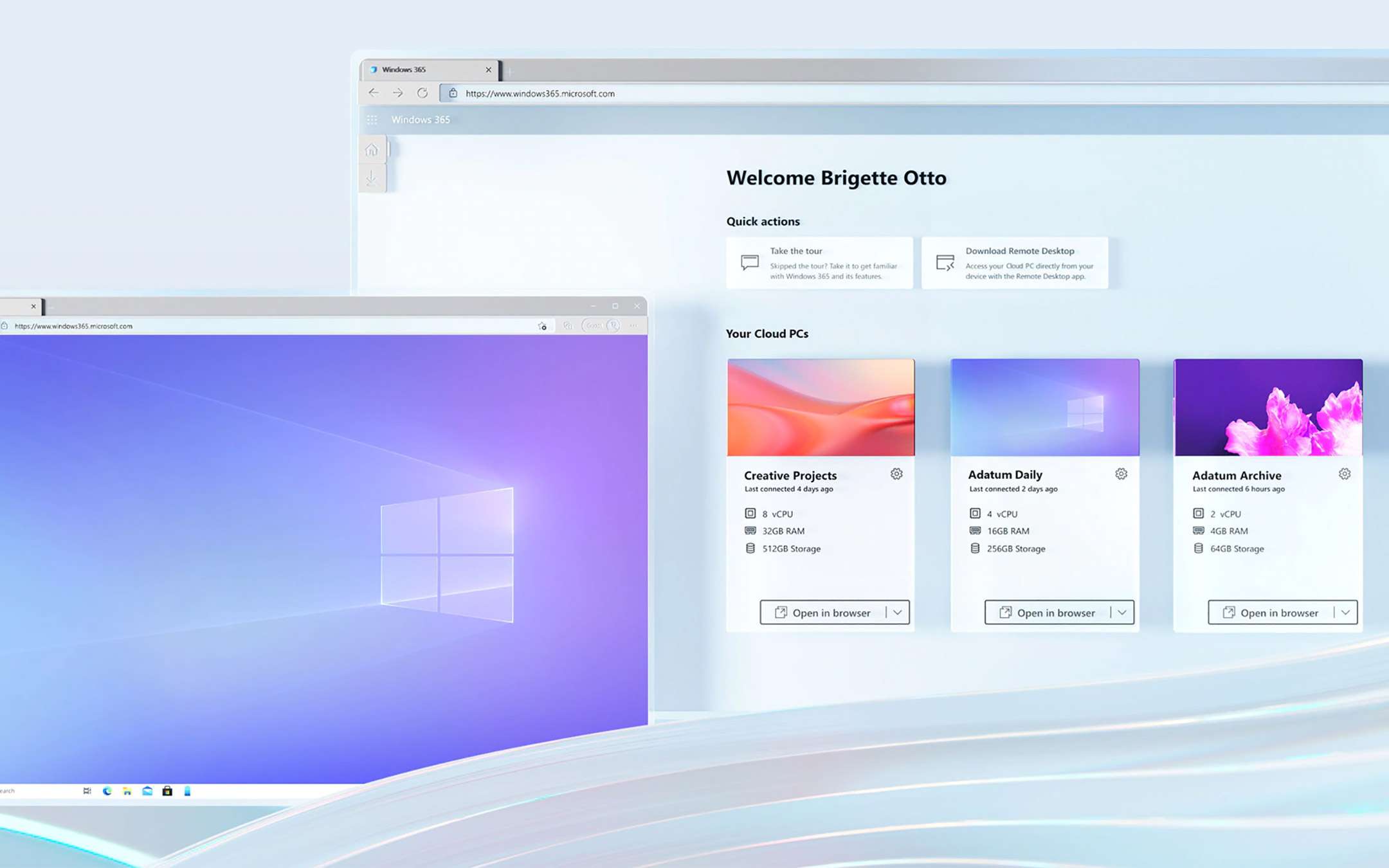Close the tab in the front browser window
The width and height of the screenshot is (1389, 868).
(x=33, y=306)
